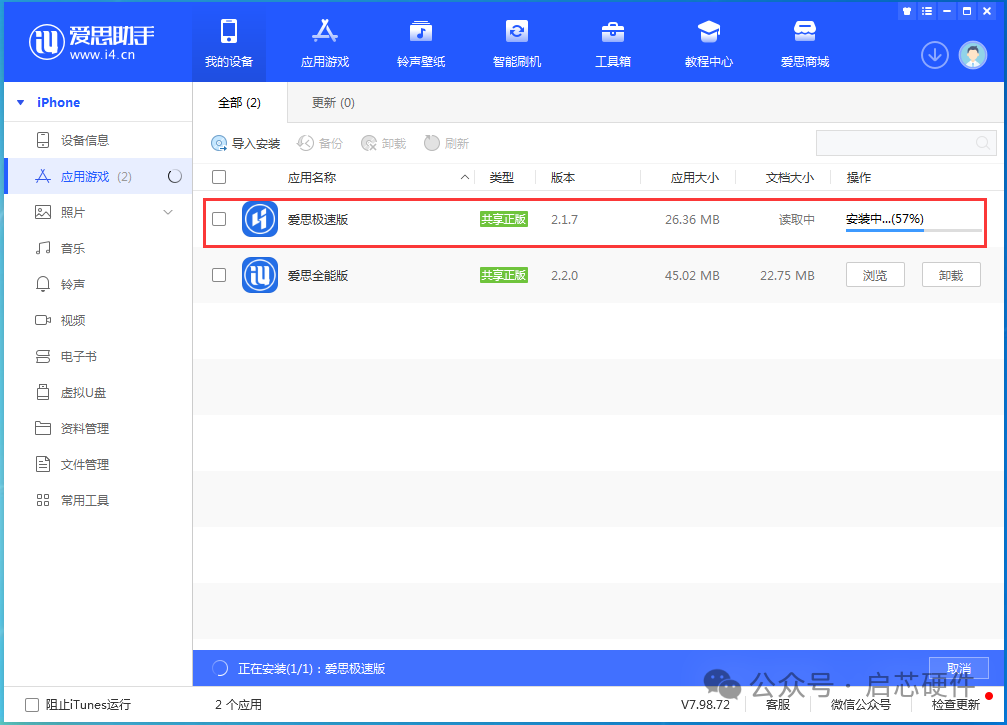Click the 卸载 toolbar button
Screen dimensions: 1007x725
(383, 143)
